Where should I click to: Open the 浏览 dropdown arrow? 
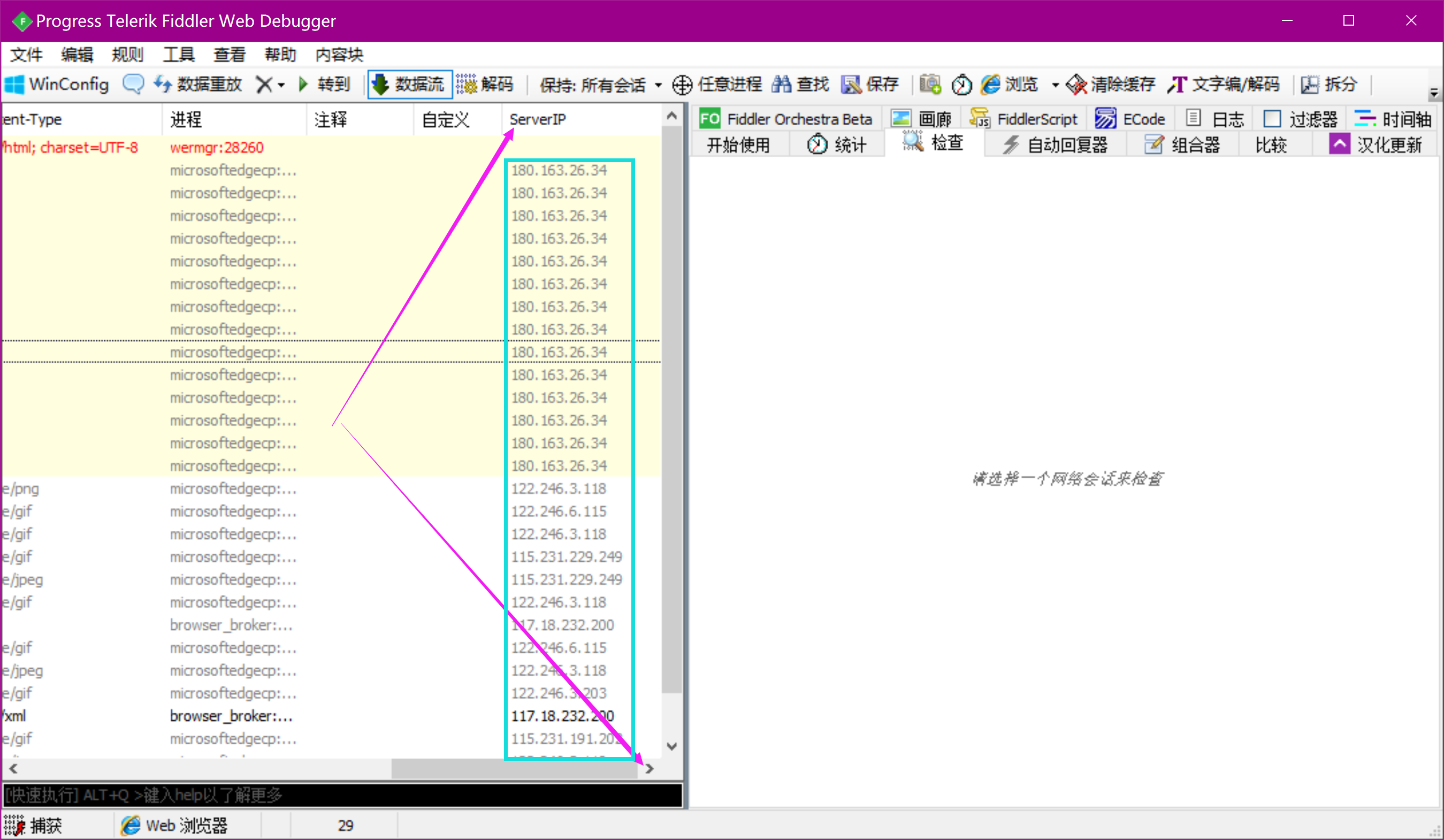coord(1055,86)
